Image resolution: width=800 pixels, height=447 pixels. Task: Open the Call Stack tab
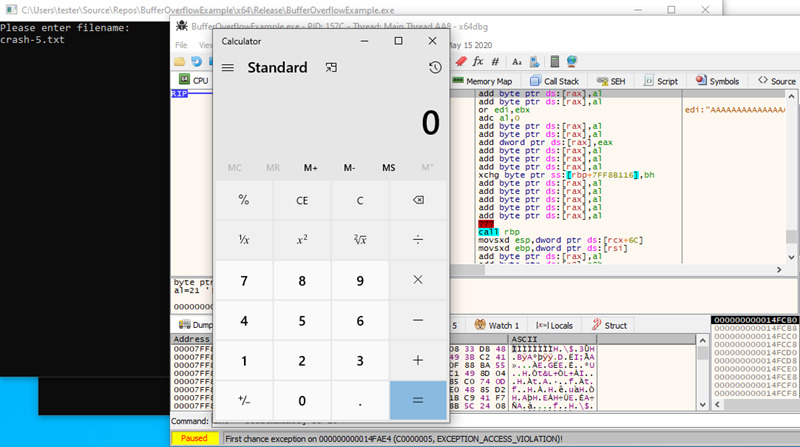coord(554,81)
